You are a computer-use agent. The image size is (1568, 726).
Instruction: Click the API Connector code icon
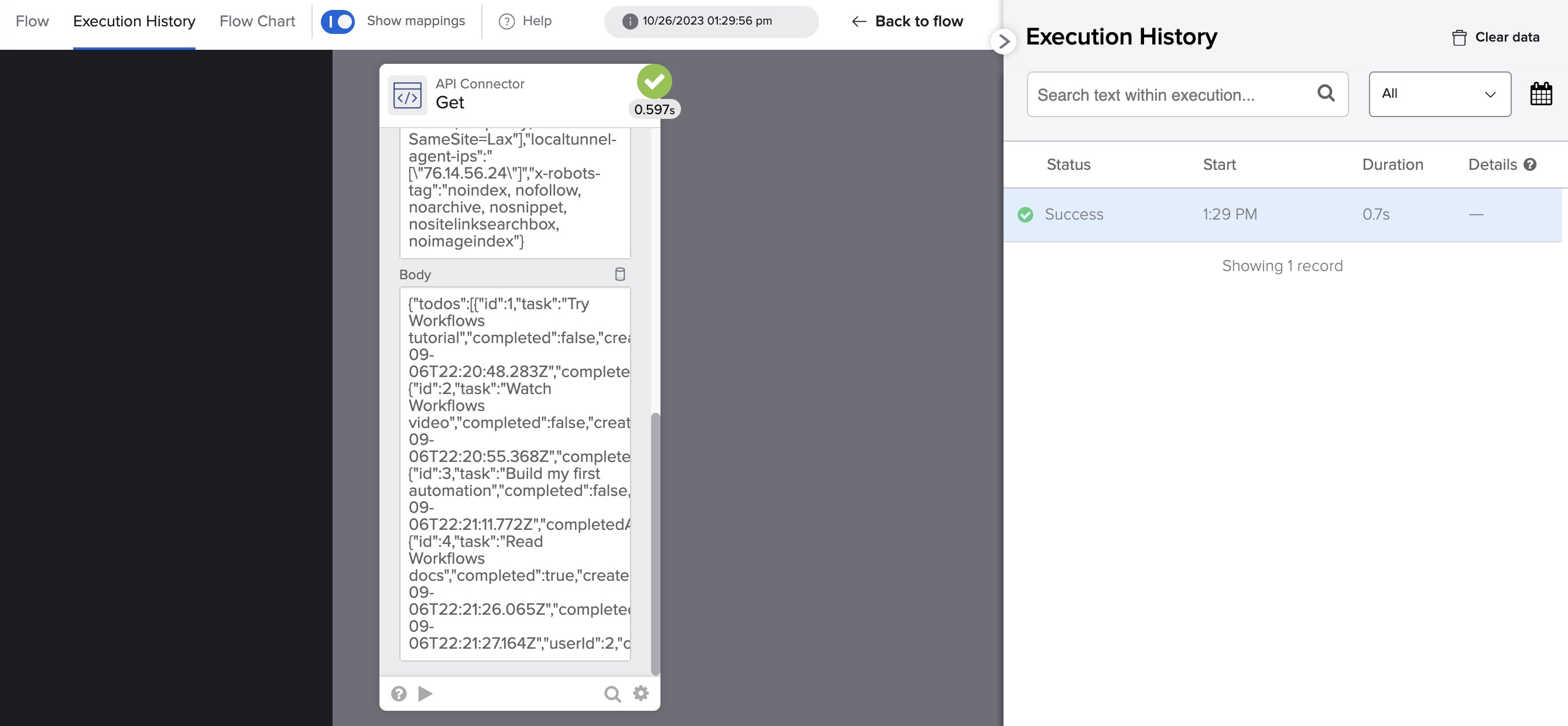[x=407, y=95]
